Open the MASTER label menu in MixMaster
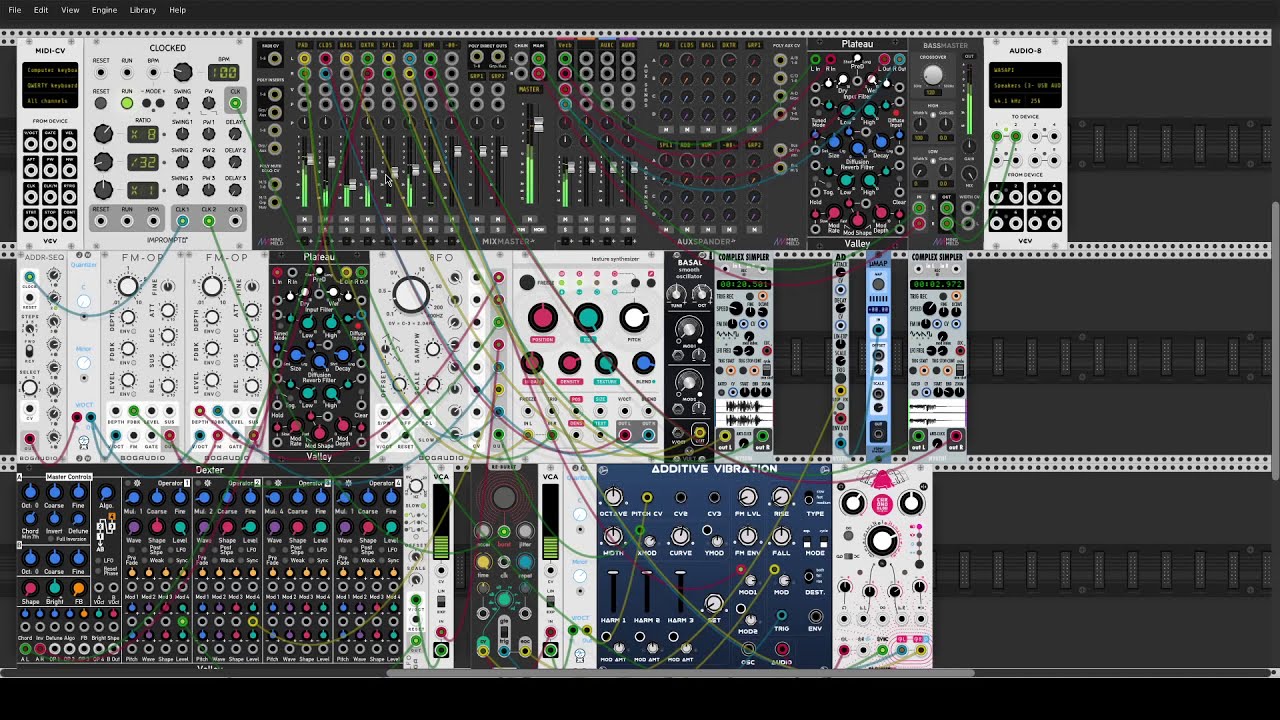Viewport: 1280px width, 720px height. (529, 89)
